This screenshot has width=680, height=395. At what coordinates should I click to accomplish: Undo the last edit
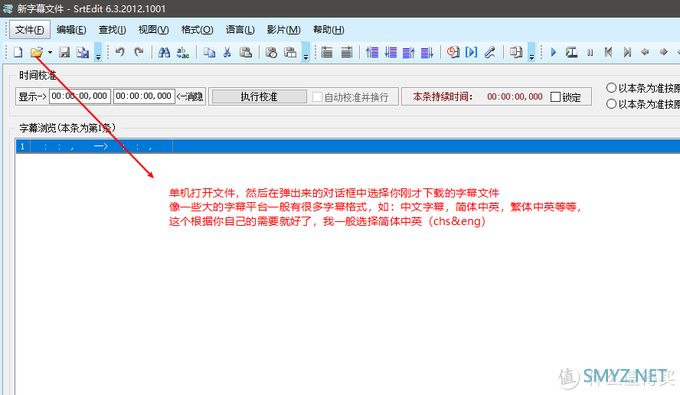[120, 52]
